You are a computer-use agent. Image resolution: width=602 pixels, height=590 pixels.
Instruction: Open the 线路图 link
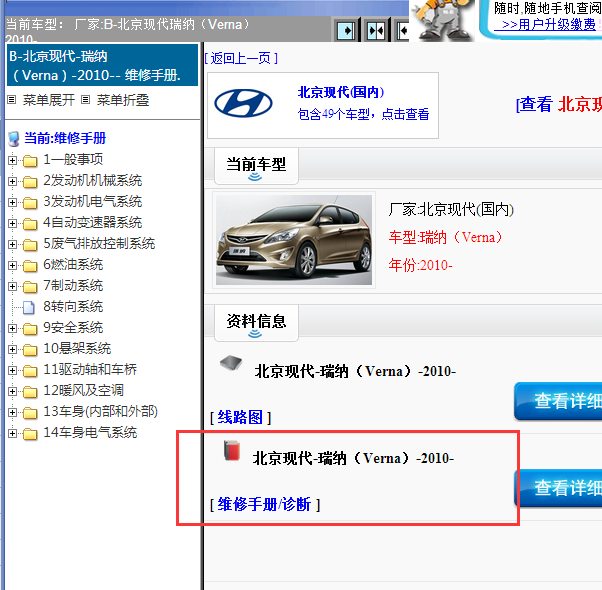tap(240, 417)
